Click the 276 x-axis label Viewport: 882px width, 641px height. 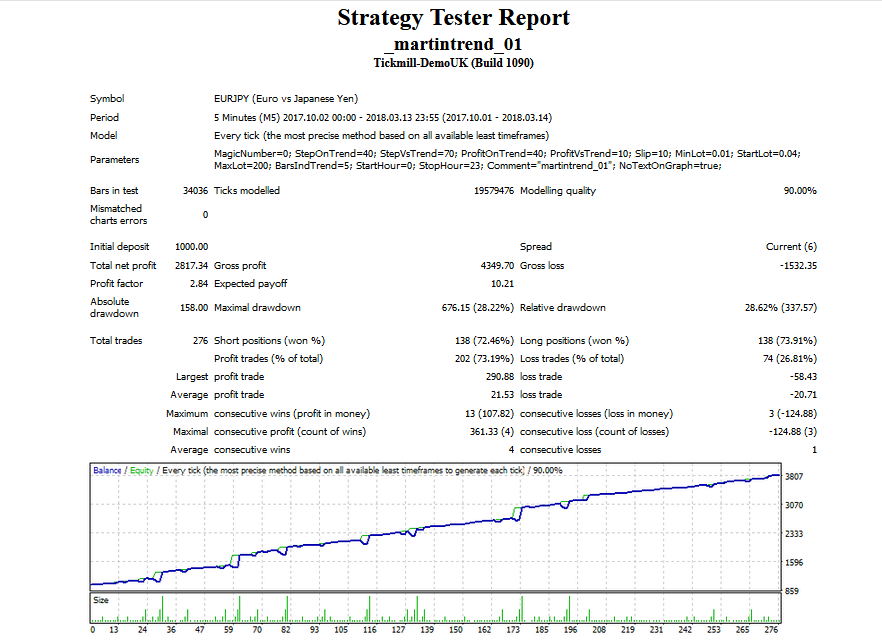(771, 630)
